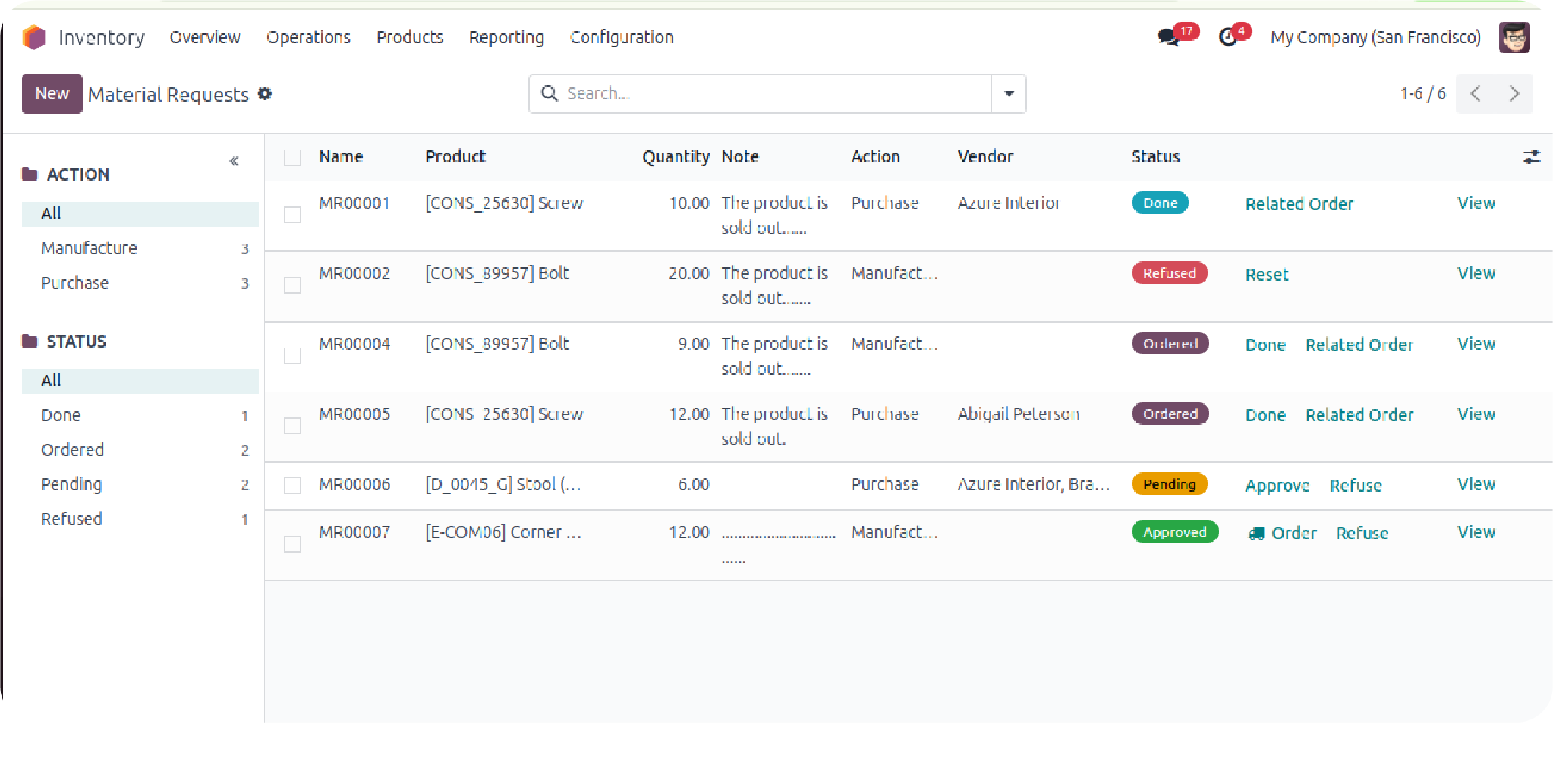1553x784 pixels.
Task: Expand the search options dropdown arrow
Action: pos(1009,93)
